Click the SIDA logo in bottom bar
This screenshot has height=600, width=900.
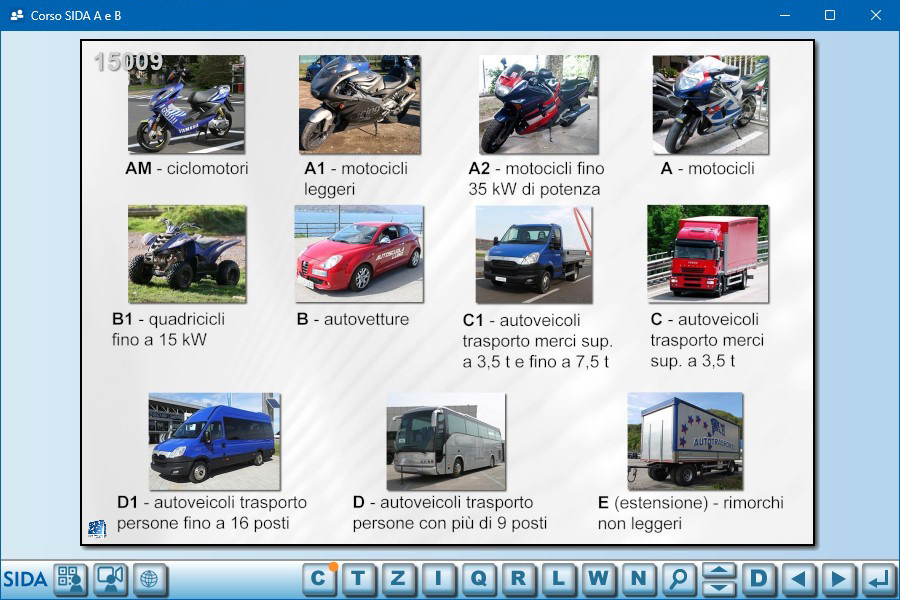coord(25,579)
